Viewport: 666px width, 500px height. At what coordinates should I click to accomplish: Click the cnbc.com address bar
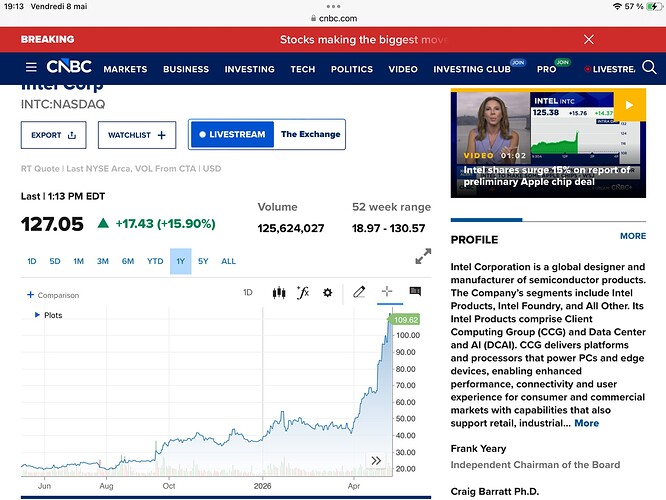pyautogui.click(x=334, y=18)
